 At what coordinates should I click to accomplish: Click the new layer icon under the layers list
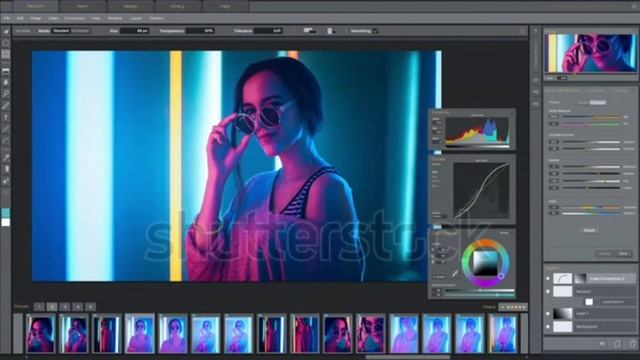(617, 344)
